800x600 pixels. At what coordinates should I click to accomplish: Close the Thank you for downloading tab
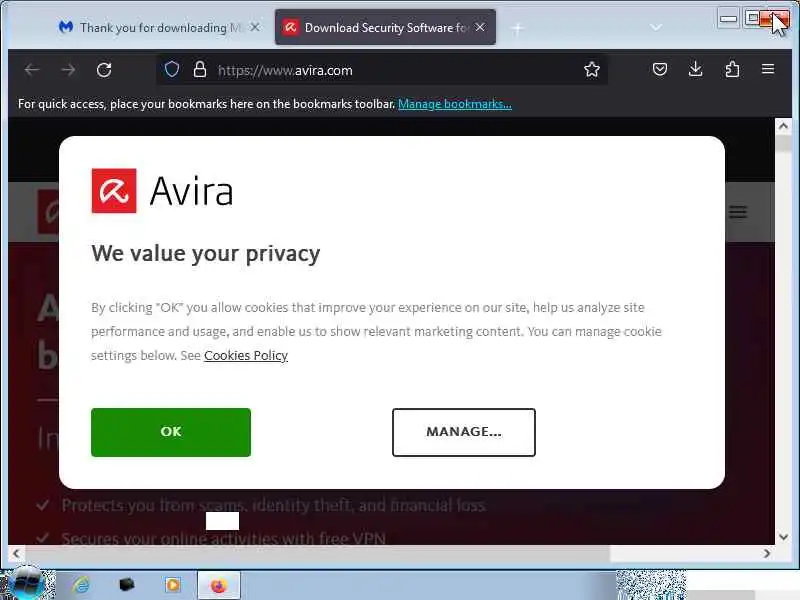255,28
